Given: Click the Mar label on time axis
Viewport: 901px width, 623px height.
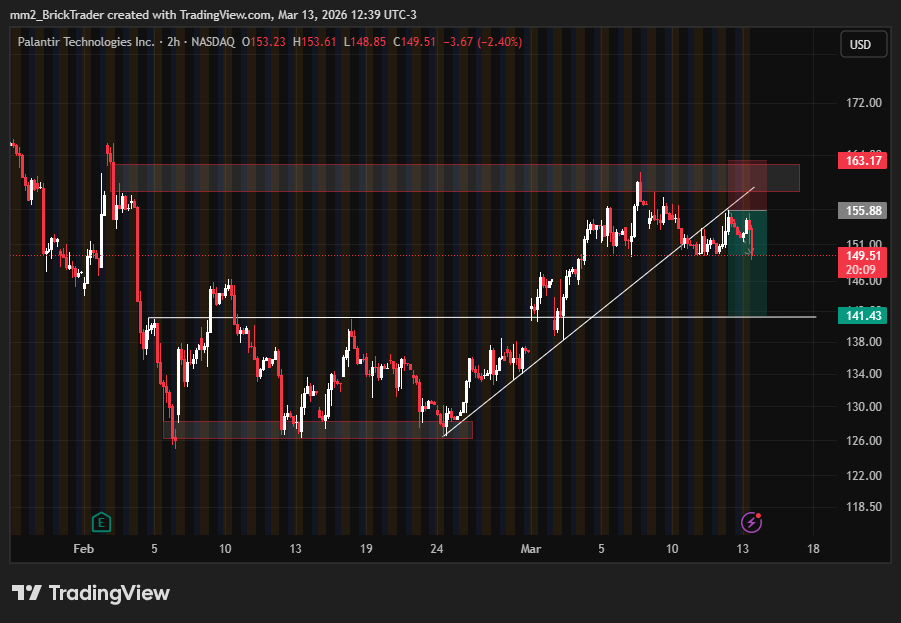Looking at the screenshot, I should coord(530,549).
